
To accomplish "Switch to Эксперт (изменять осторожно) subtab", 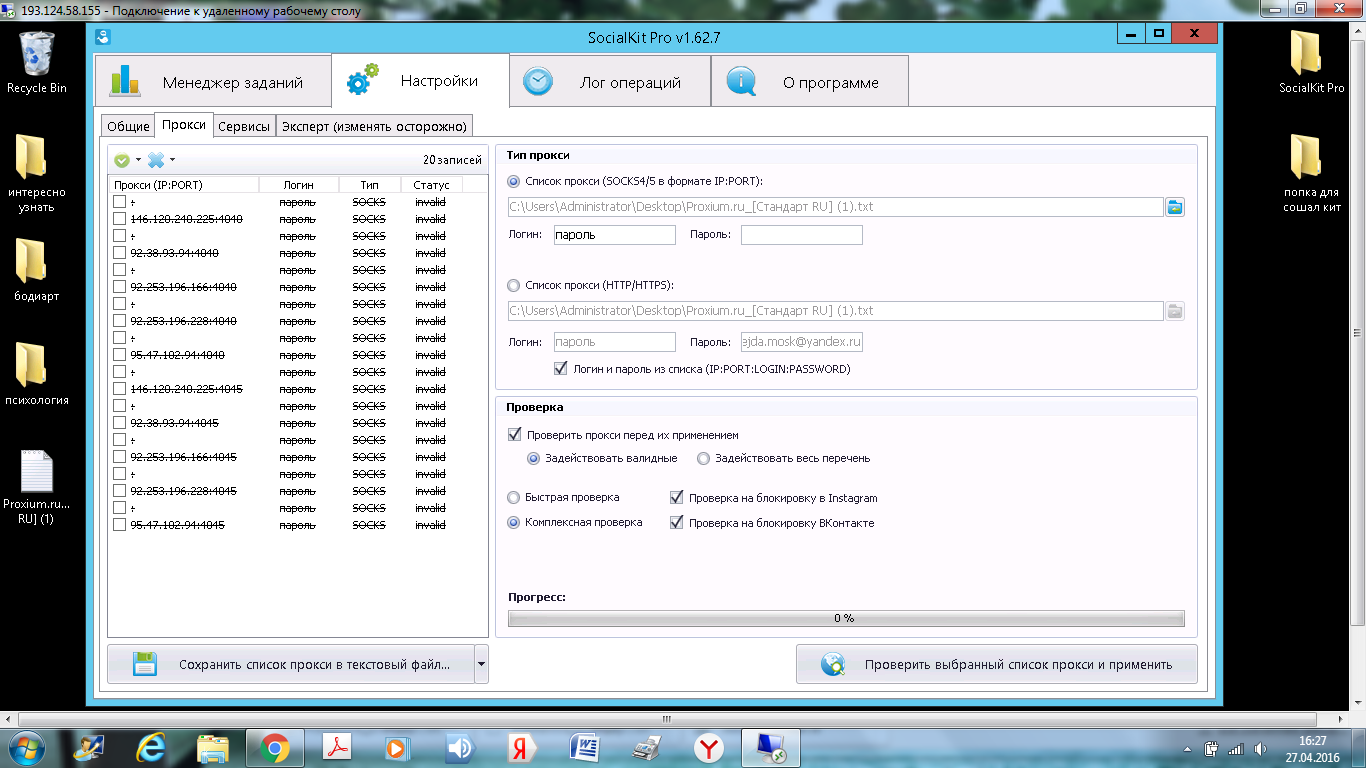I will point(374,126).
